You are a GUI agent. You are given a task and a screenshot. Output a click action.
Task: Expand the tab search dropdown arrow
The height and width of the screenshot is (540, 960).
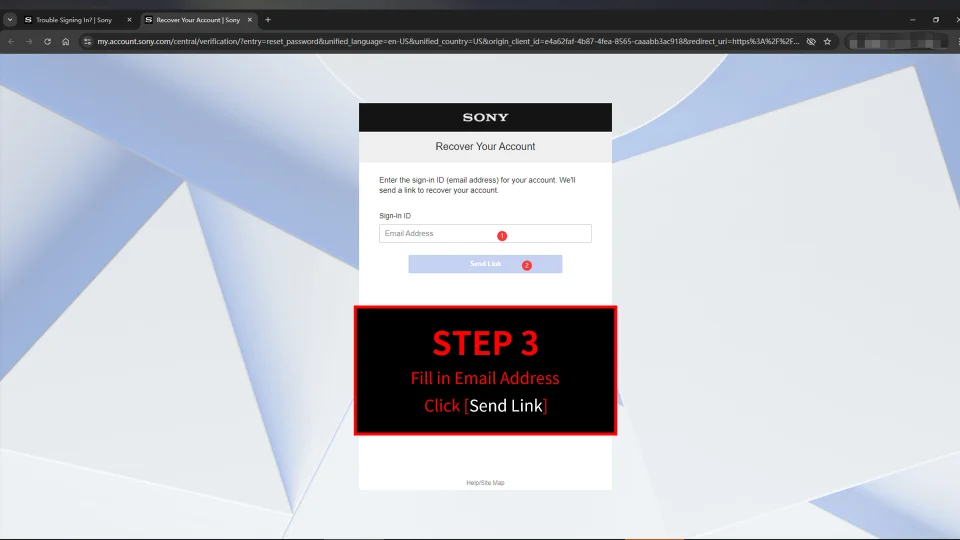click(x=10, y=20)
